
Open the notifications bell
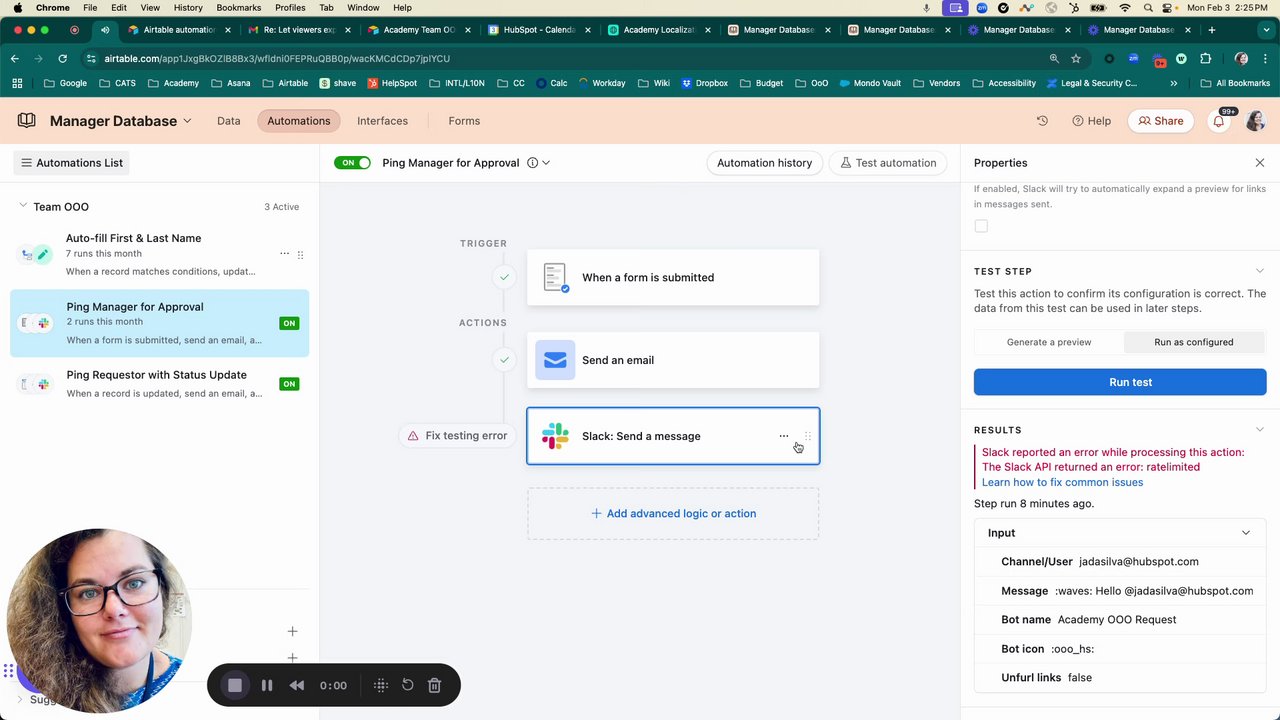pos(1218,121)
